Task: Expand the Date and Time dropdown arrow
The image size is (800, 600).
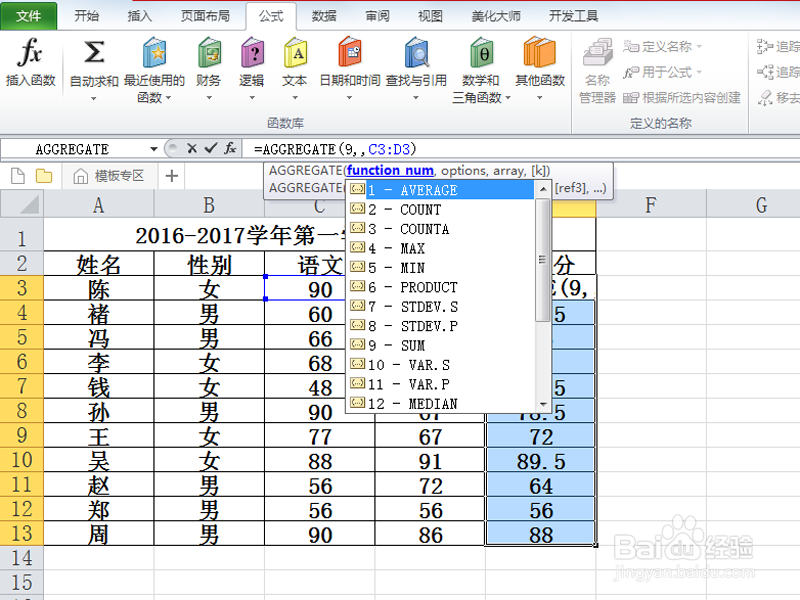Action: (349, 97)
